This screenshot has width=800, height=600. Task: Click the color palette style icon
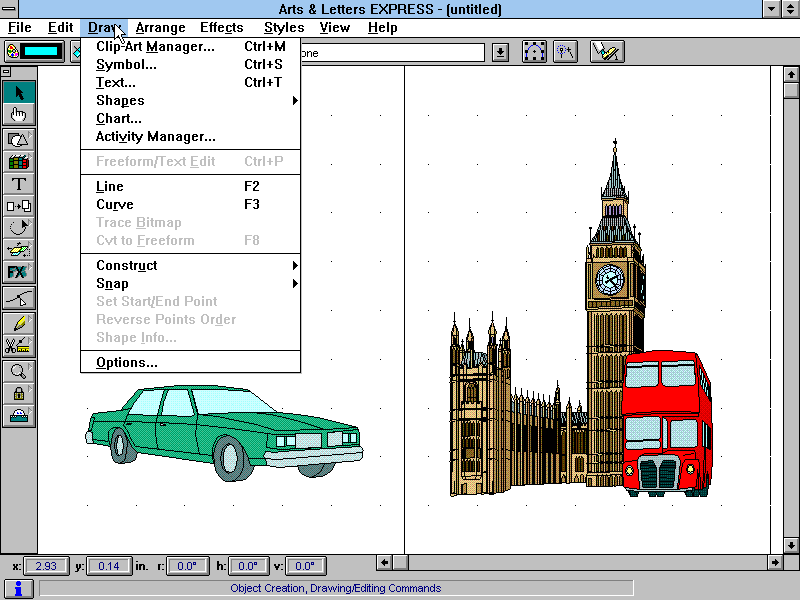12,52
